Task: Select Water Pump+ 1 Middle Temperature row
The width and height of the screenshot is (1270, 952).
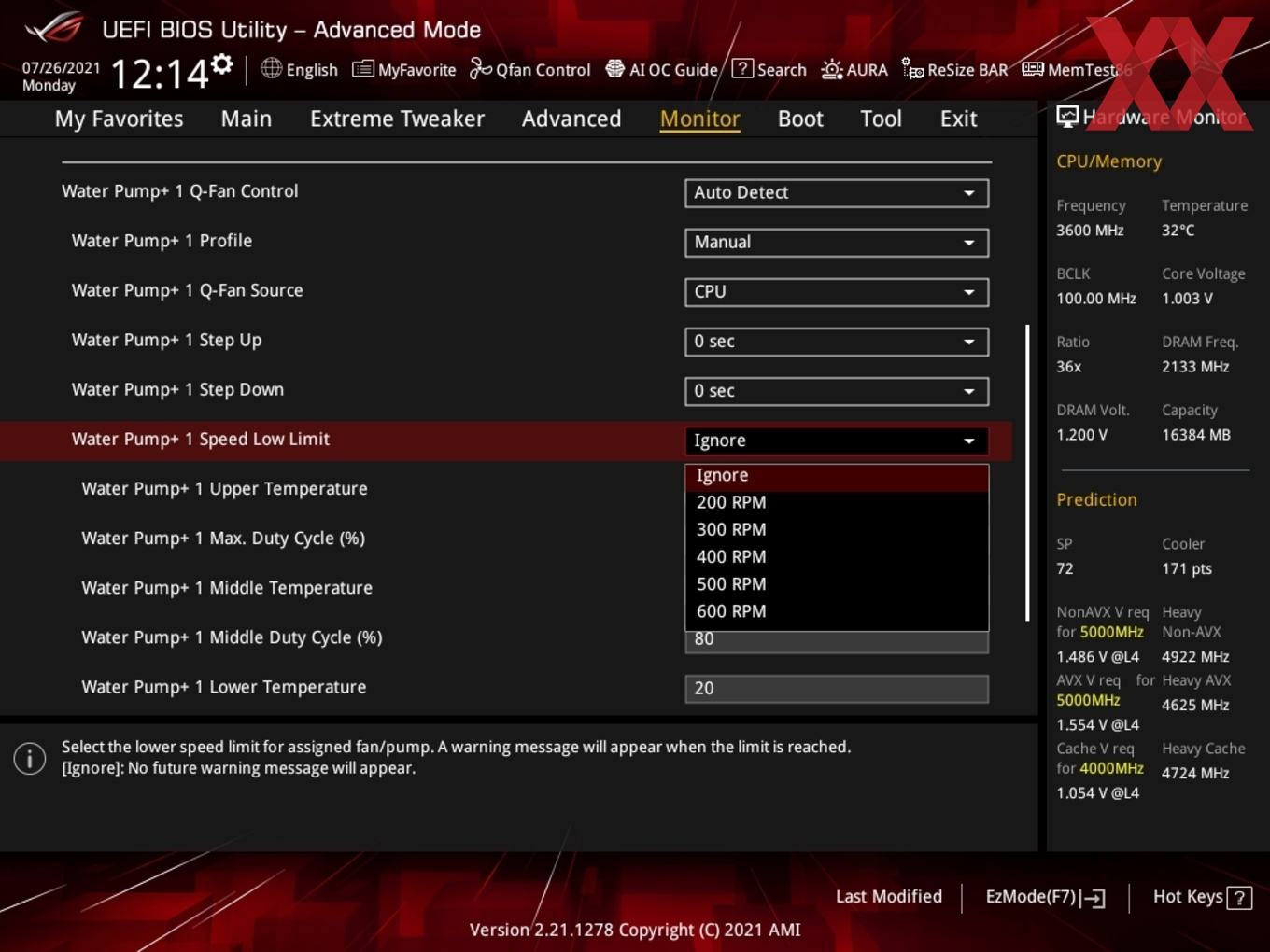Action: click(x=227, y=588)
